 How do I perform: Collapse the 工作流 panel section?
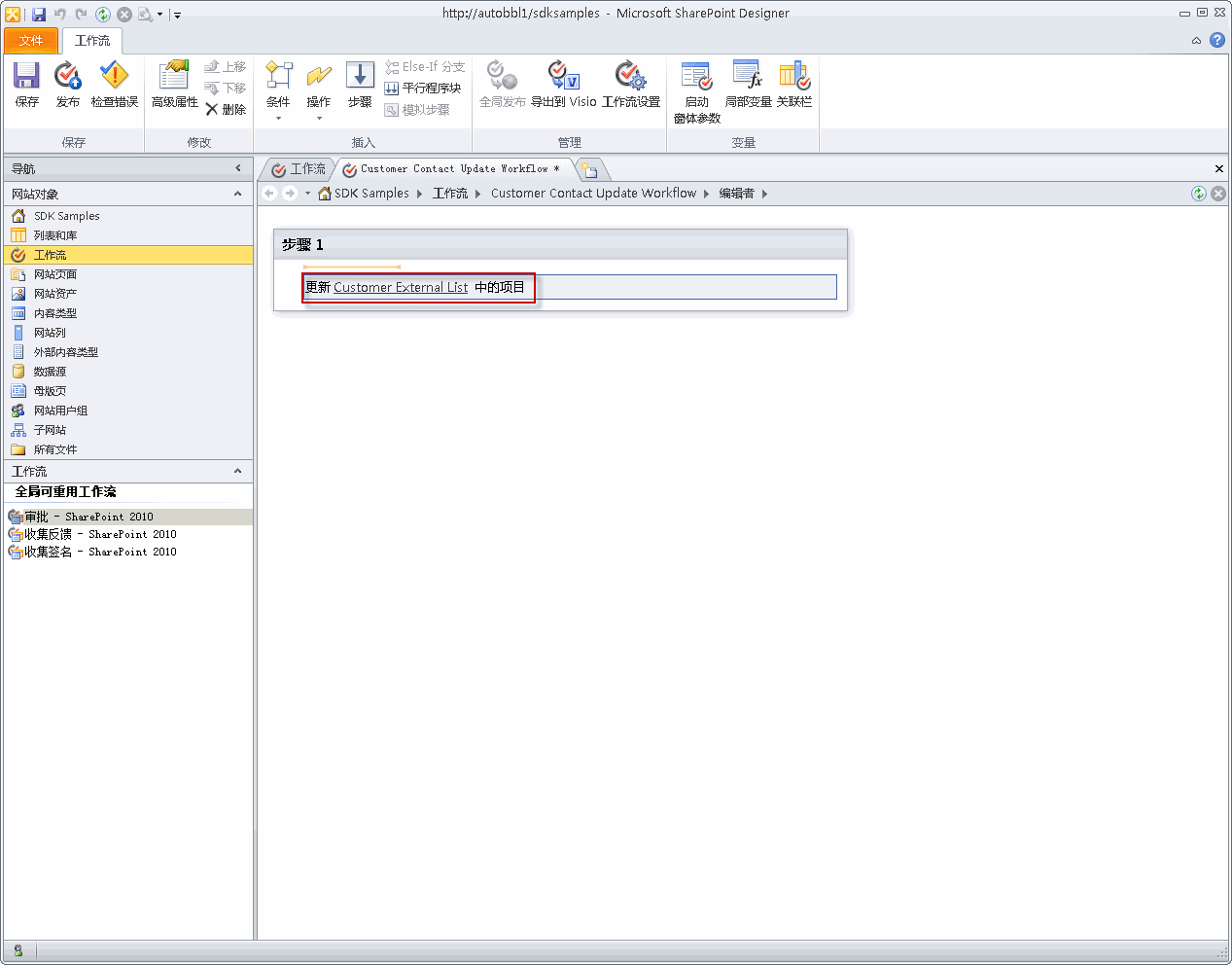tap(237, 471)
